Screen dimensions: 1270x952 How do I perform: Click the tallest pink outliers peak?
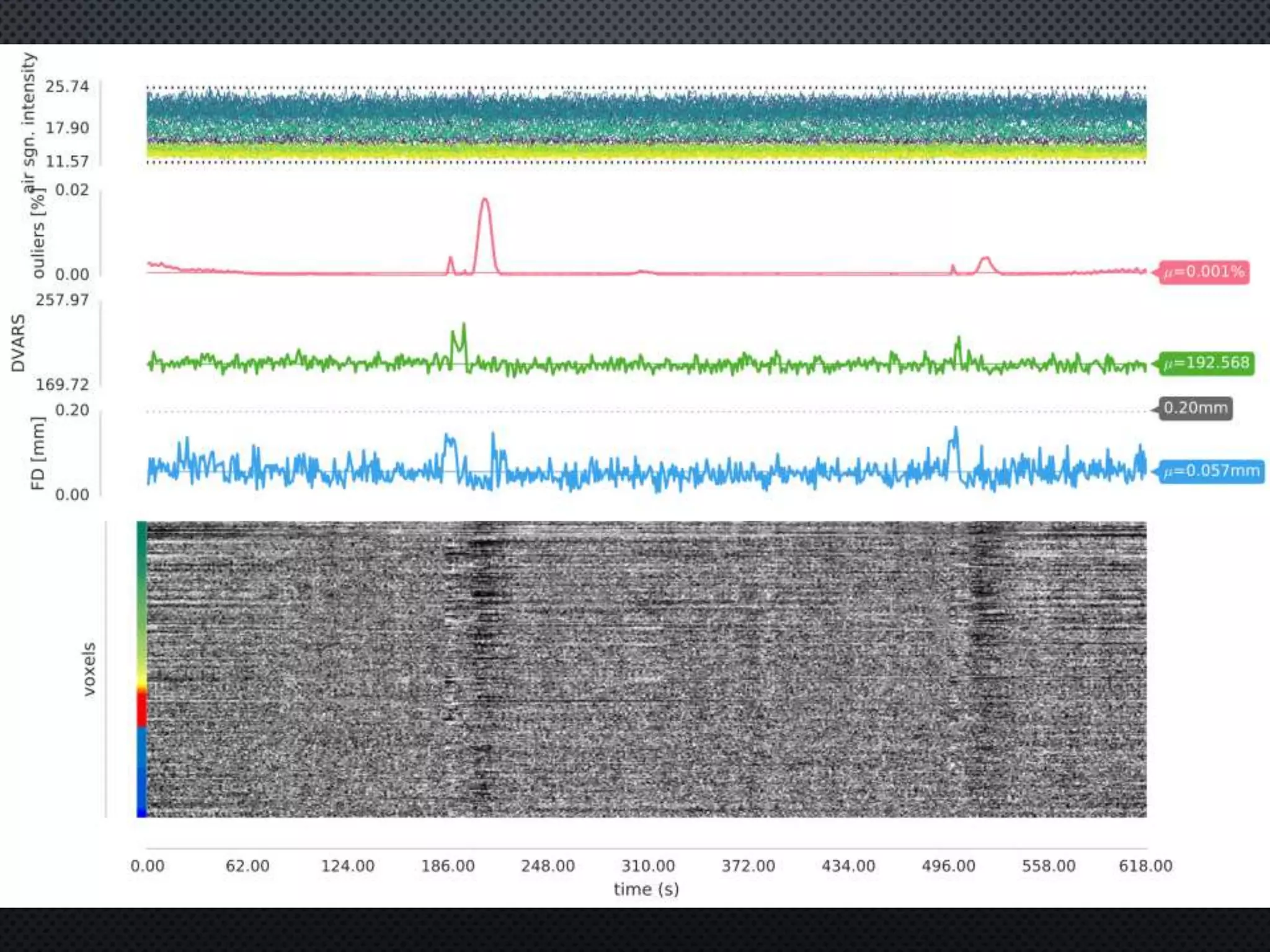pyautogui.click(x=485, y=201)
